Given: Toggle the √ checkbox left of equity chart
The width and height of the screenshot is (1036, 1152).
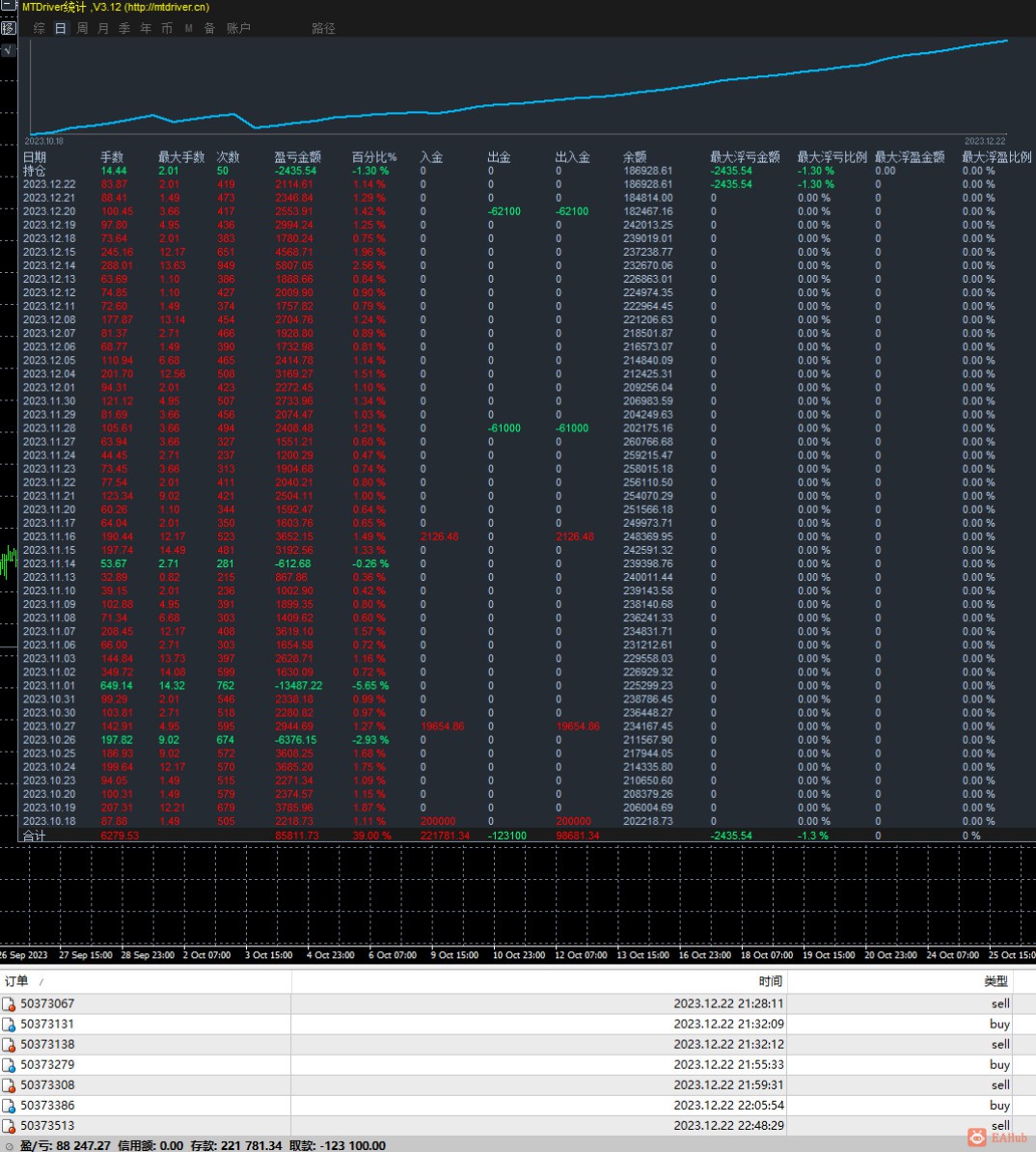Looking at the screenshot, I should (8, 51).
